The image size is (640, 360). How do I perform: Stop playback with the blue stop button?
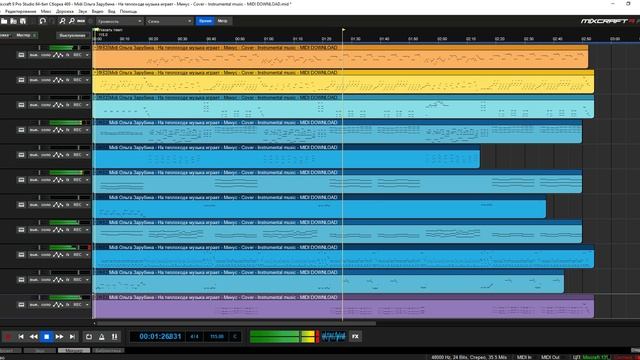(x=47, y=337)
